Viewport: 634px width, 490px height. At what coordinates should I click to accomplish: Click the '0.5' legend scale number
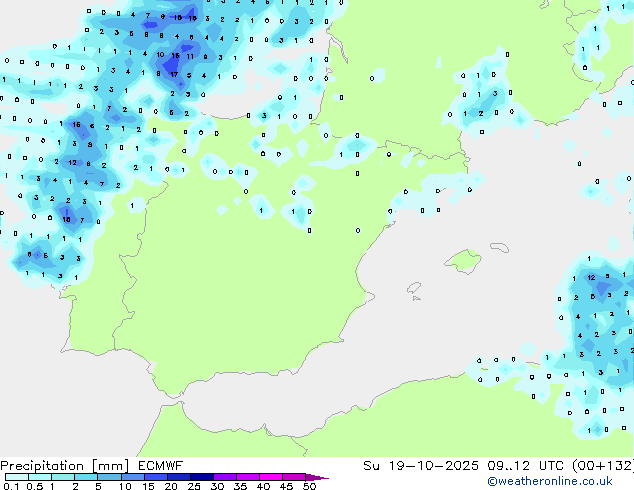pyautogui.click(x=34, y=486)
